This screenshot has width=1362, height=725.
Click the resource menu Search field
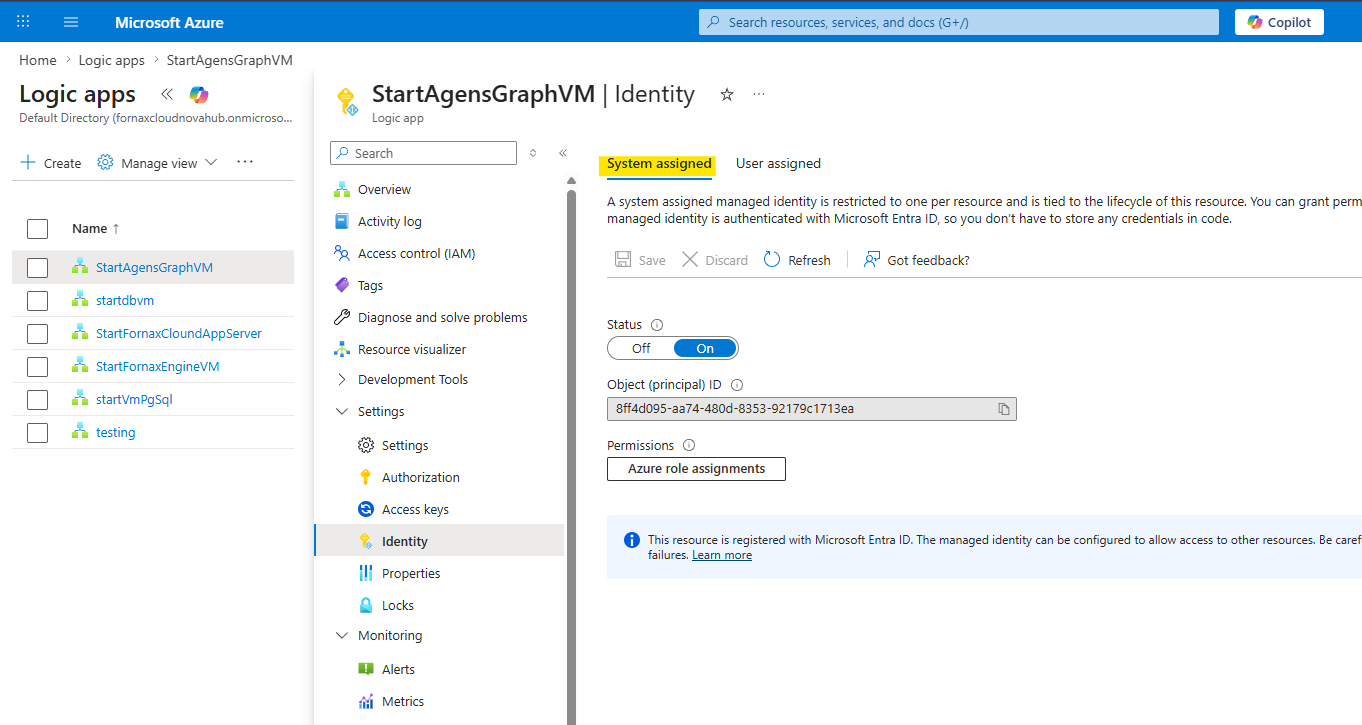click(x=423, y=153)
